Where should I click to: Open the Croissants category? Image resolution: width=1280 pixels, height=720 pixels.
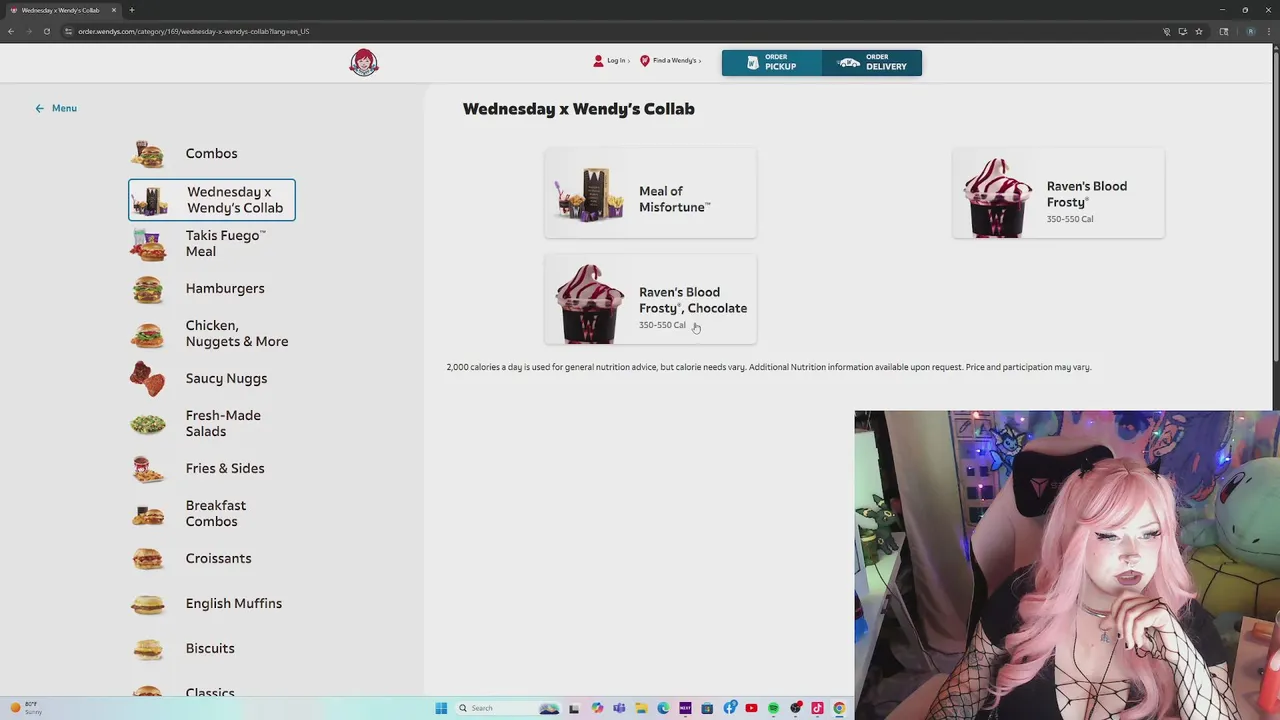(x=212, y=559)
